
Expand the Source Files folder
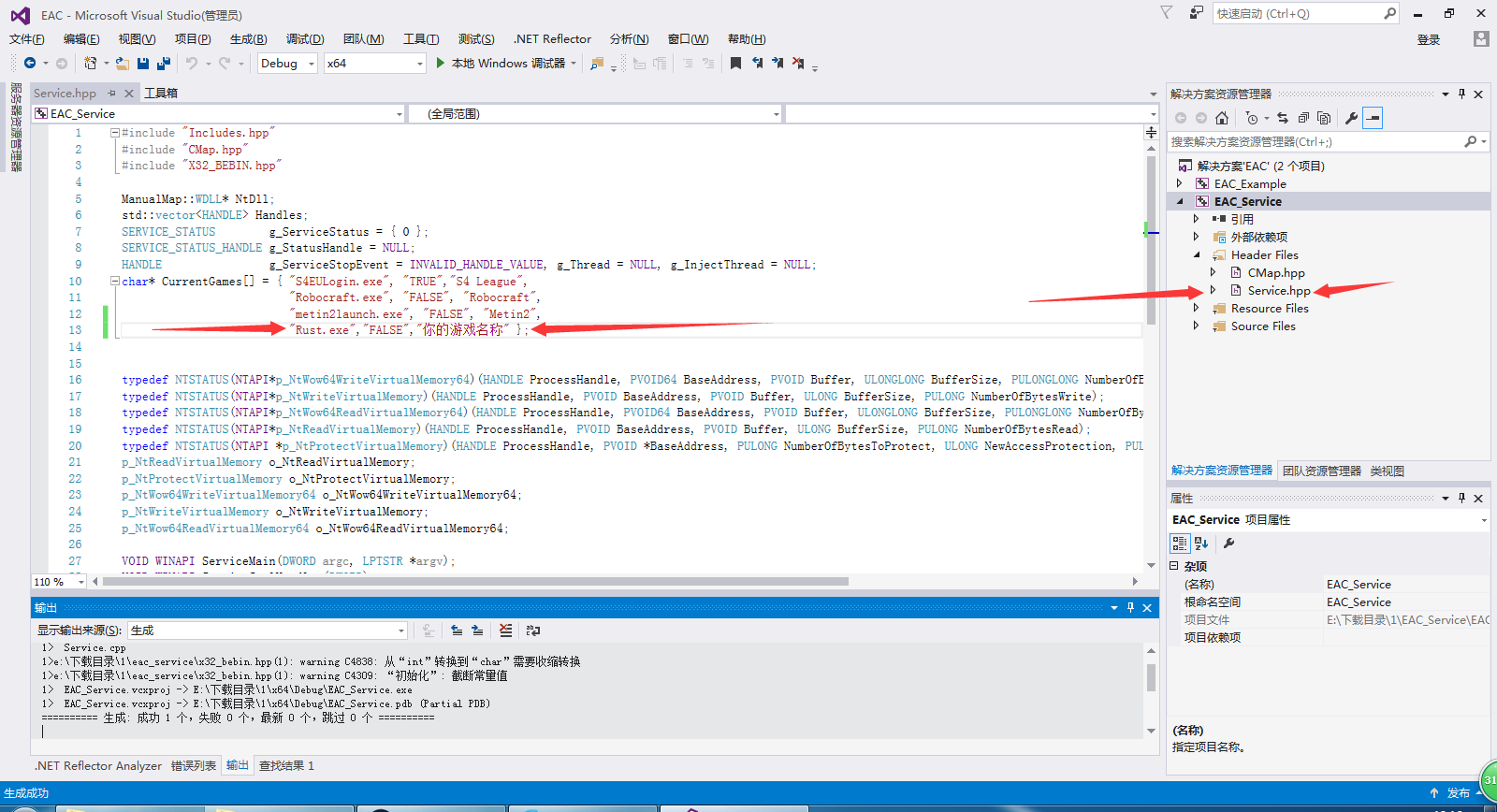[1196, 326]
